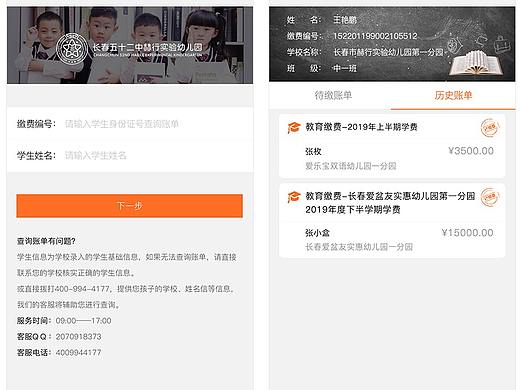Click the 学生姓名: label on the form
Screen dimensions: 520x390
(37, 155)
